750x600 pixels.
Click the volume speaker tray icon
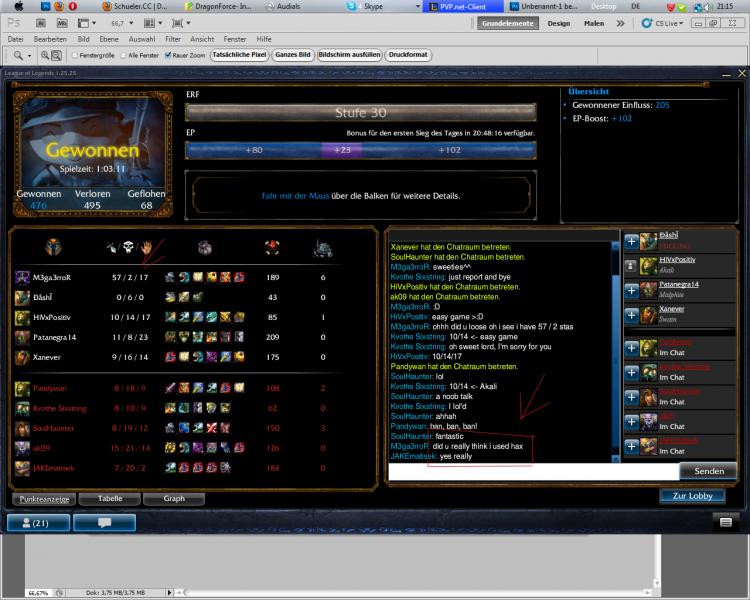click(x=708, y=7)
